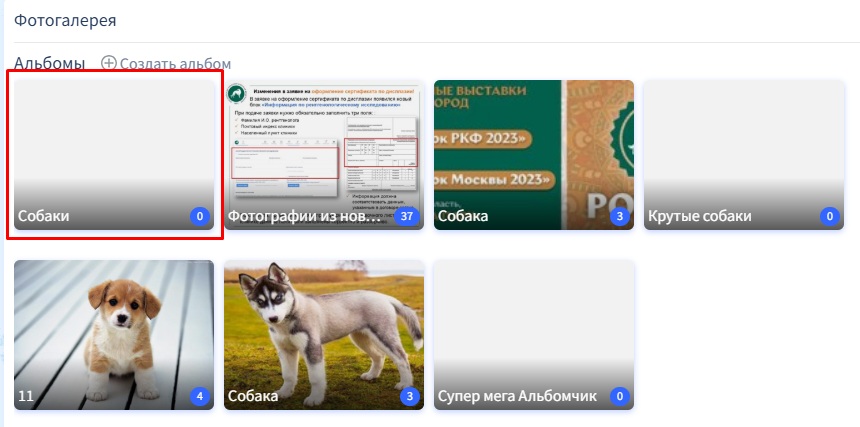Click the 4 count badge on album 11
The width and height of the screenshot is (860, 427).
200,396
